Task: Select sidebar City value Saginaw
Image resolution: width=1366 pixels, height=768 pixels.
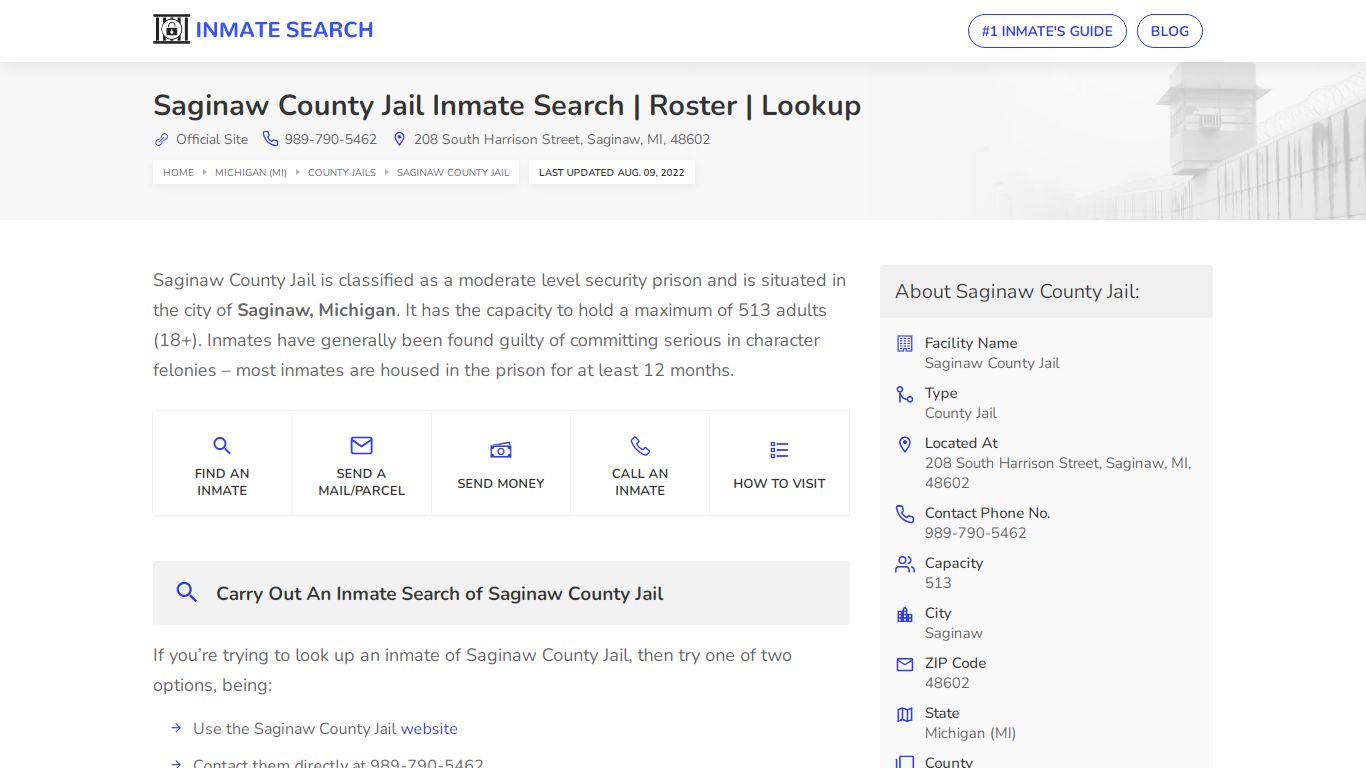Action: click(954, 633)
